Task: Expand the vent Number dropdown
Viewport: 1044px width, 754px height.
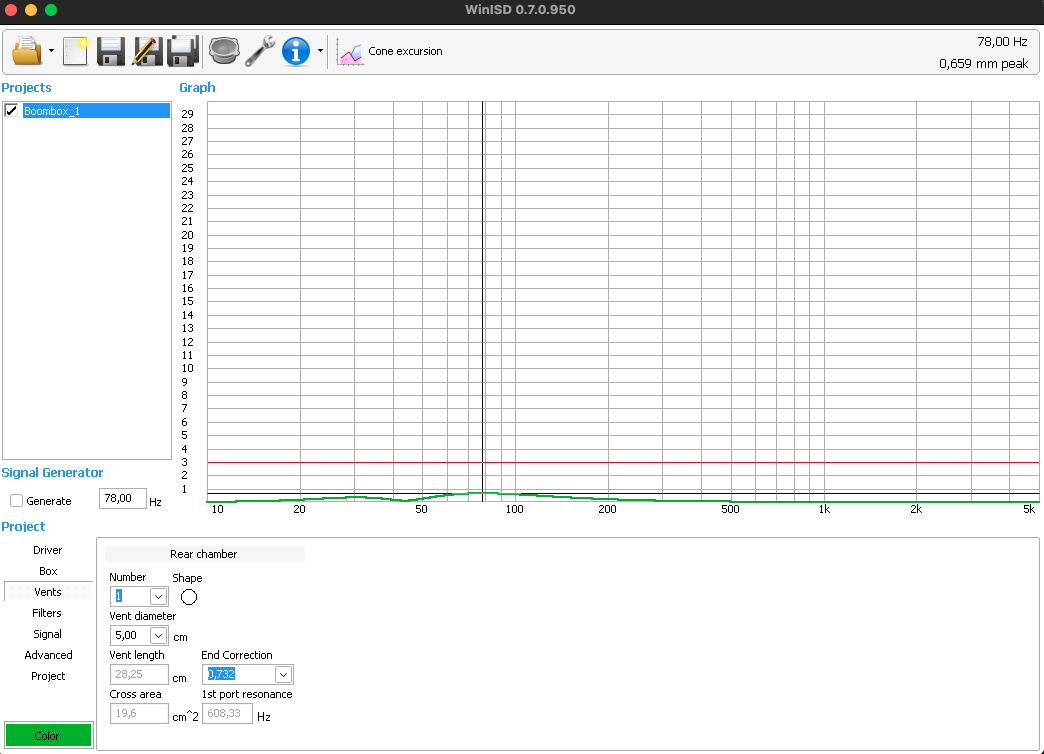Action: click(x=158, y=596)
